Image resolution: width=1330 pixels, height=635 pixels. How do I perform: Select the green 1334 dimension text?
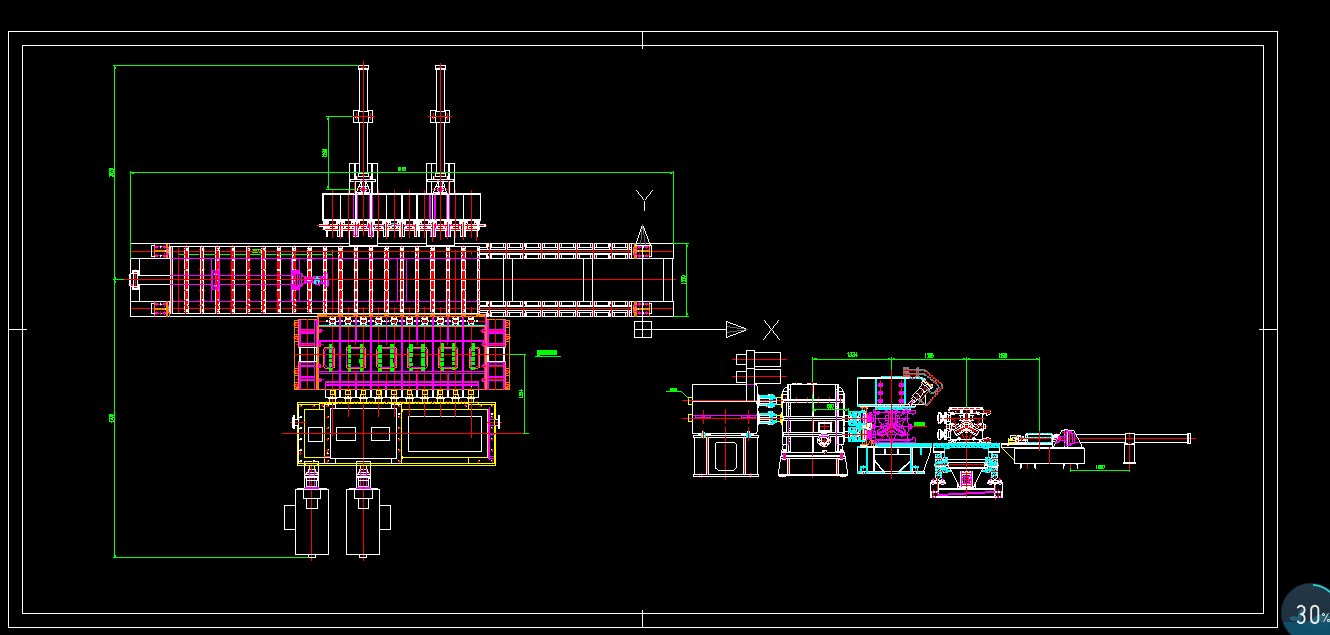click(852, 355)
